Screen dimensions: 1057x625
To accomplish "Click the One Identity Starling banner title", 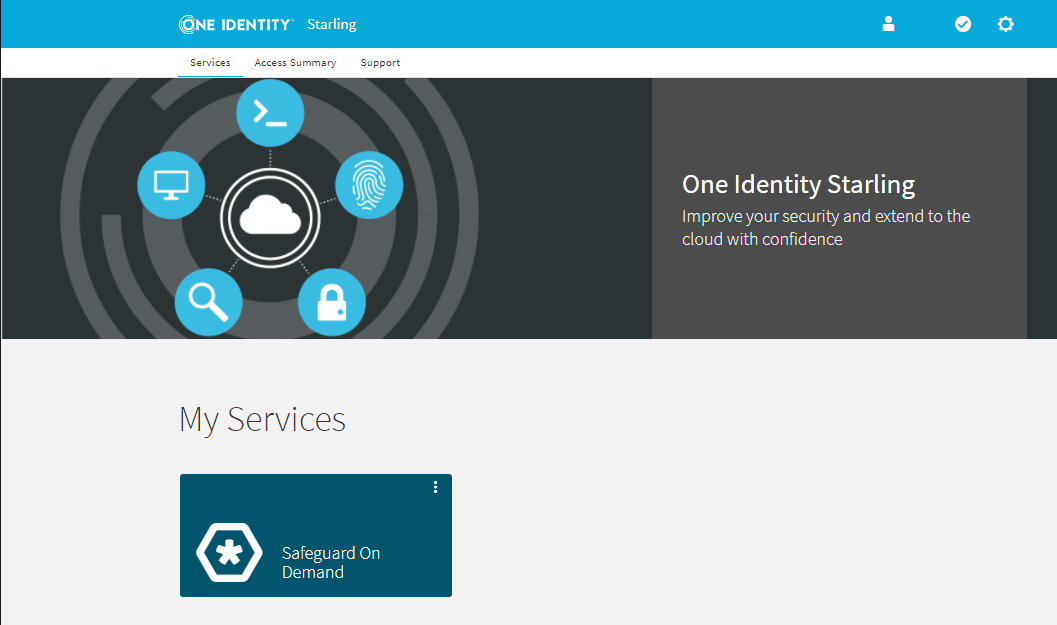I will pyautogui.click(x=798, y=184).
